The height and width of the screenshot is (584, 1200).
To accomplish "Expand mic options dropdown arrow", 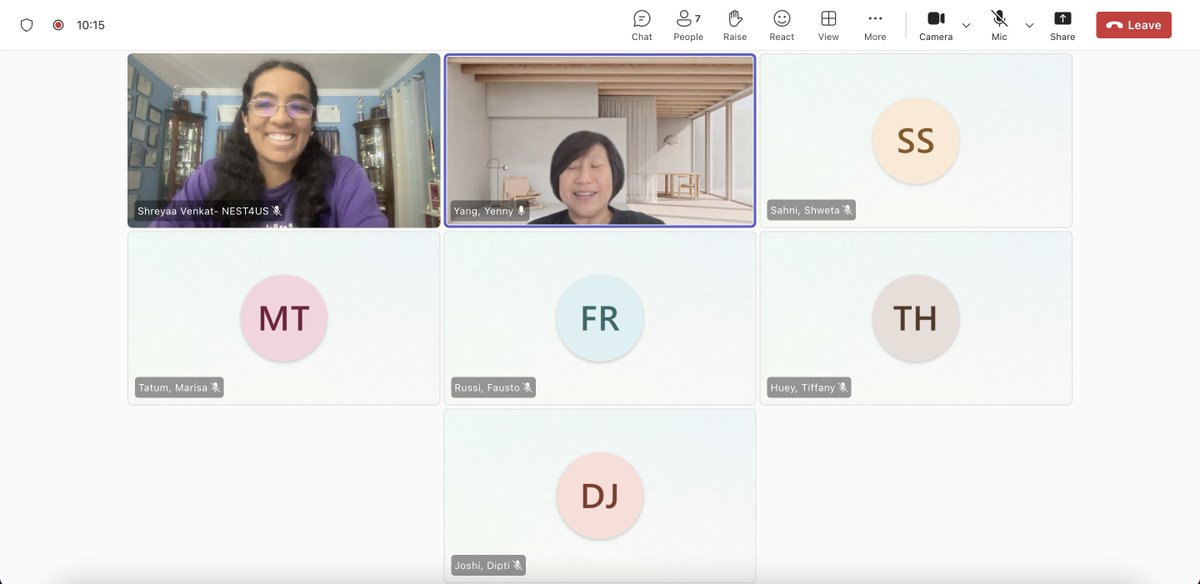I will click(x=1029, y=25).
